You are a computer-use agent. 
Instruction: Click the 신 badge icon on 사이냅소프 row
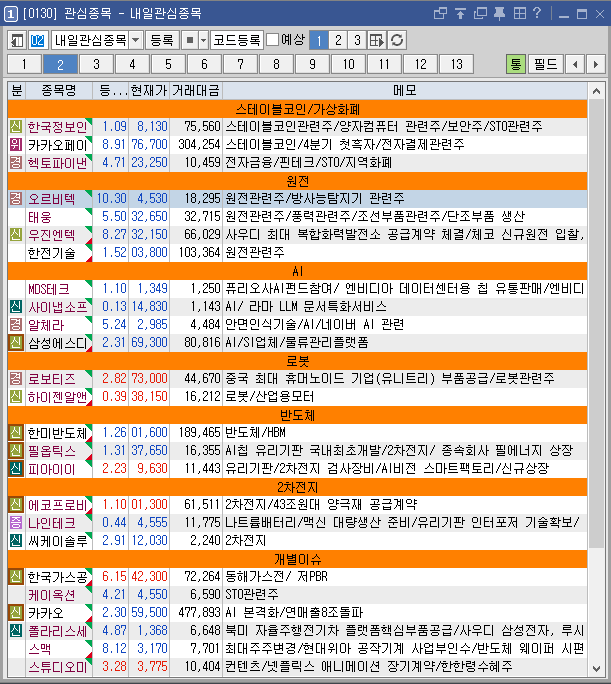pos(16,307)
